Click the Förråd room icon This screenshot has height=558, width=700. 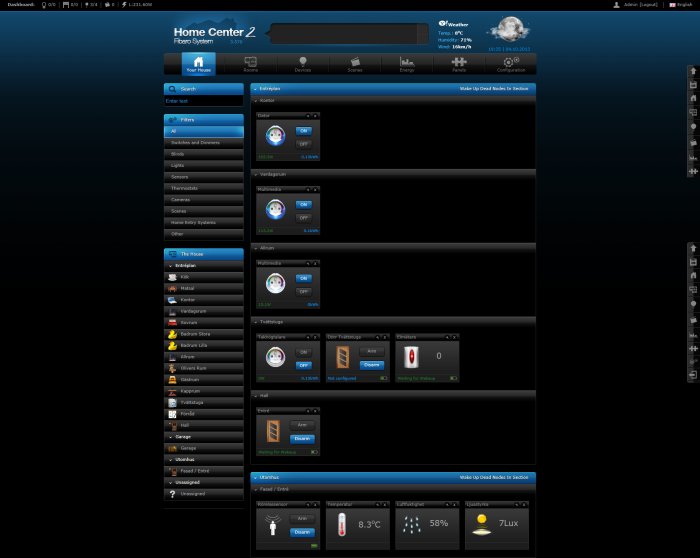pyautogui.click(x=172, y=414)
